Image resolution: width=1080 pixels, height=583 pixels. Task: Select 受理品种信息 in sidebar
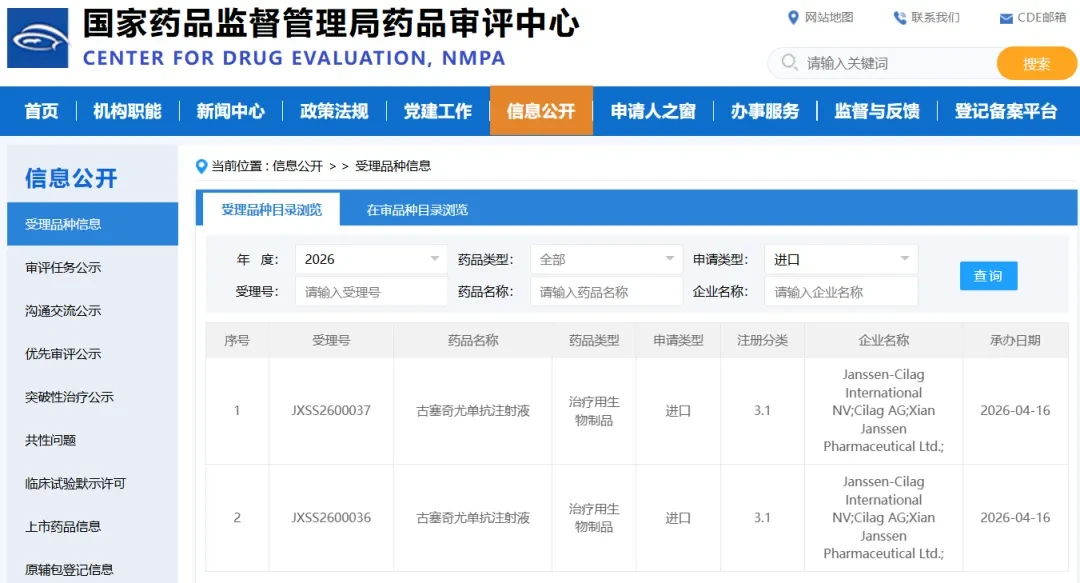coord(92,224)
